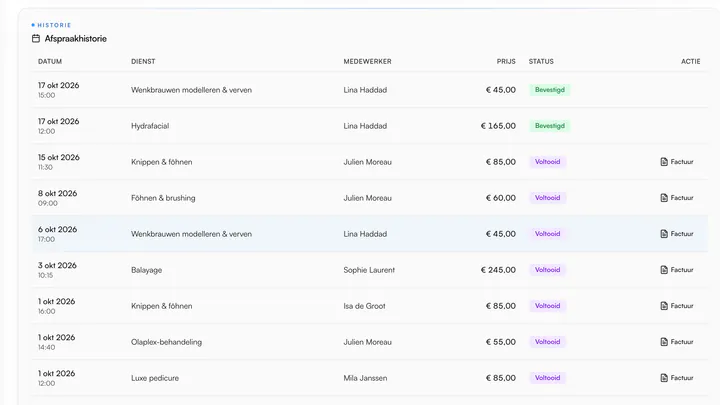Open Factuur for Isa de Groot appointment
This screenshot has height=405, width=720.
point(677,306)
